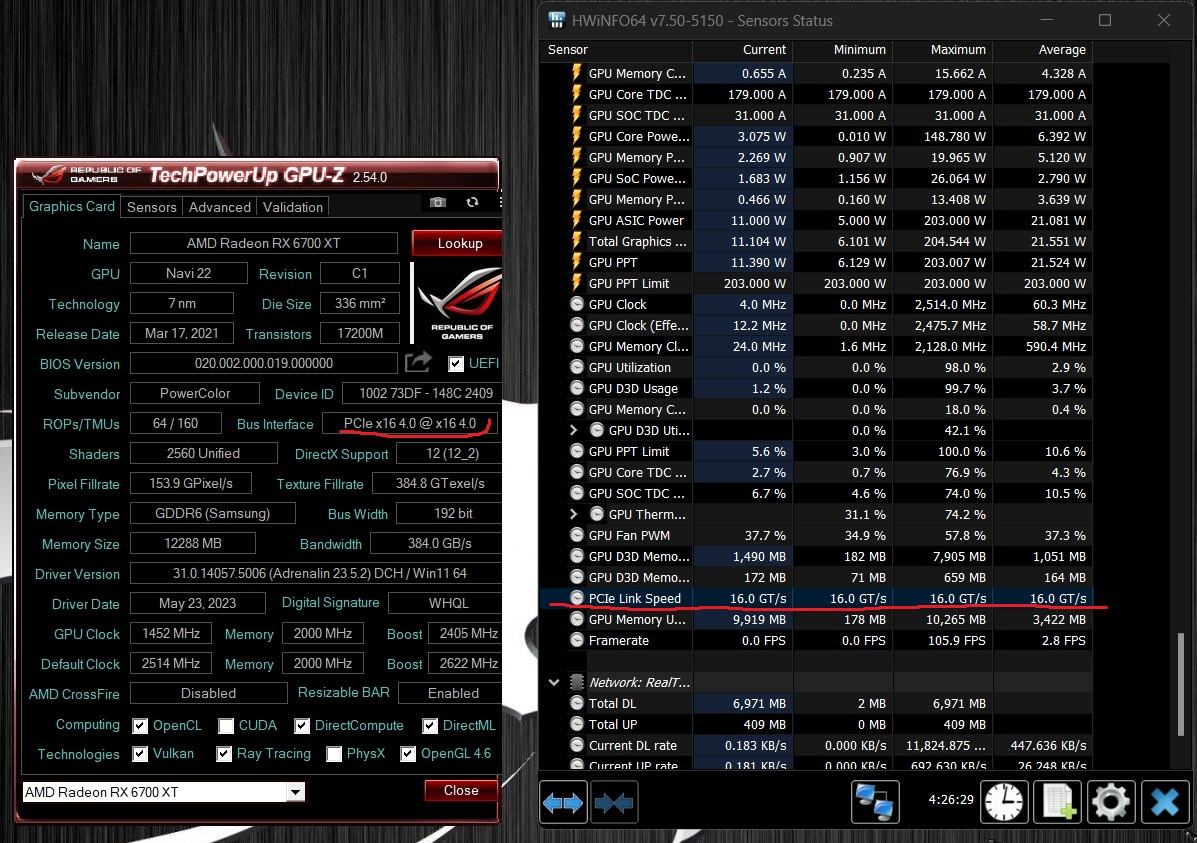1197x843 pixels.
Task: Click the clock icon to reset HWiNFO timers
Action: click(x=1004, y=803)
